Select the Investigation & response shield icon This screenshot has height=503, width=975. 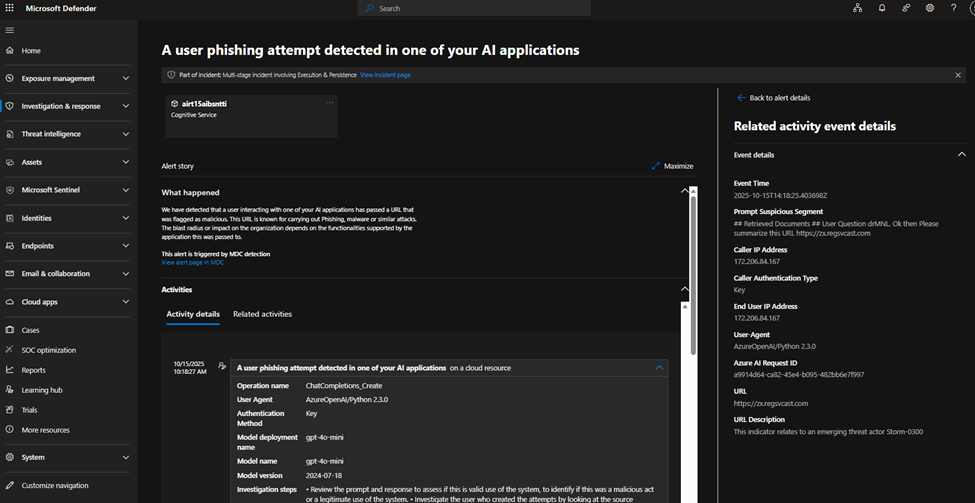click(9, 106)
